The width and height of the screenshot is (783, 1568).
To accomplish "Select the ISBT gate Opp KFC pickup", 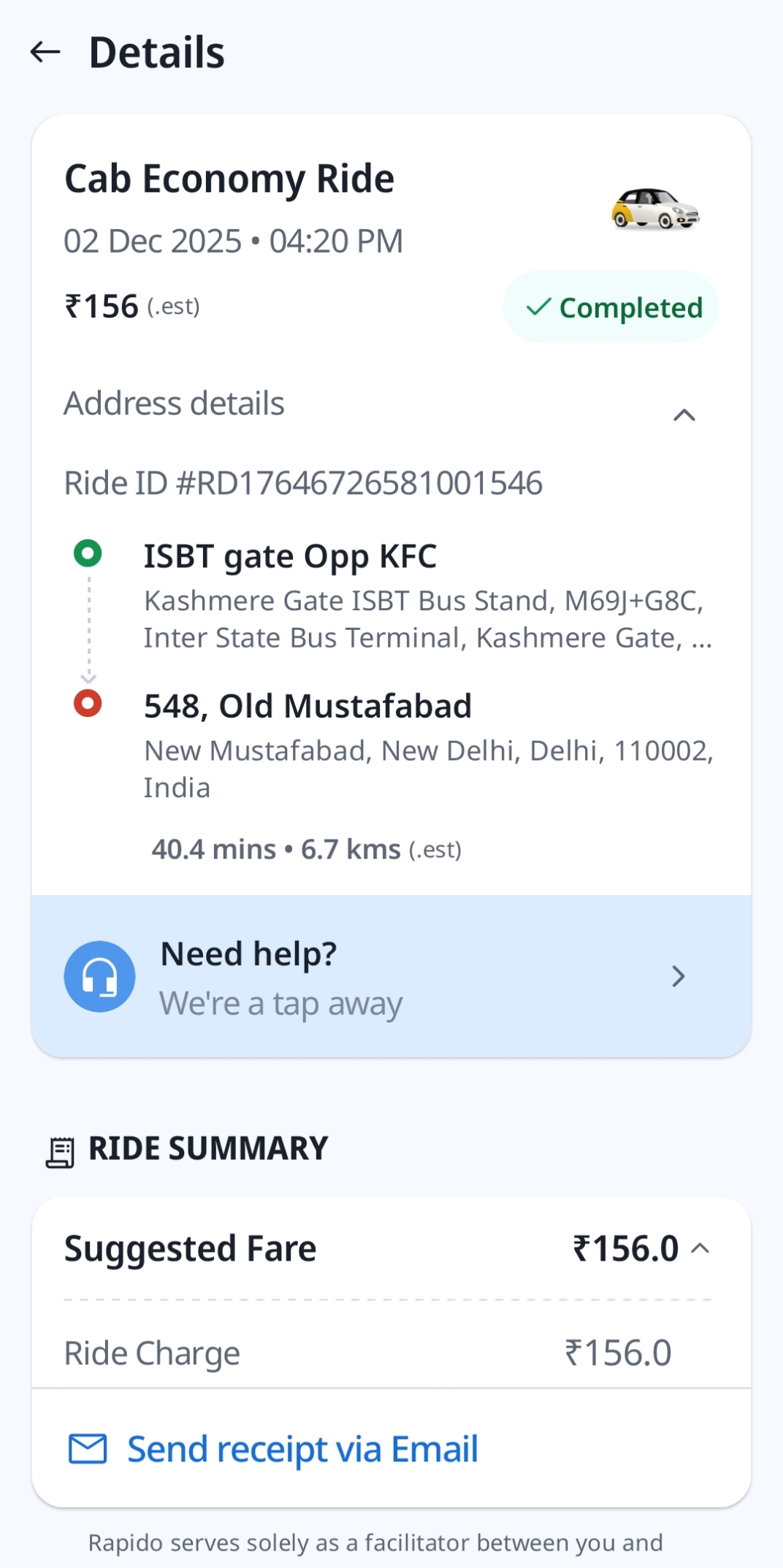I will click(x=290, y=557).
